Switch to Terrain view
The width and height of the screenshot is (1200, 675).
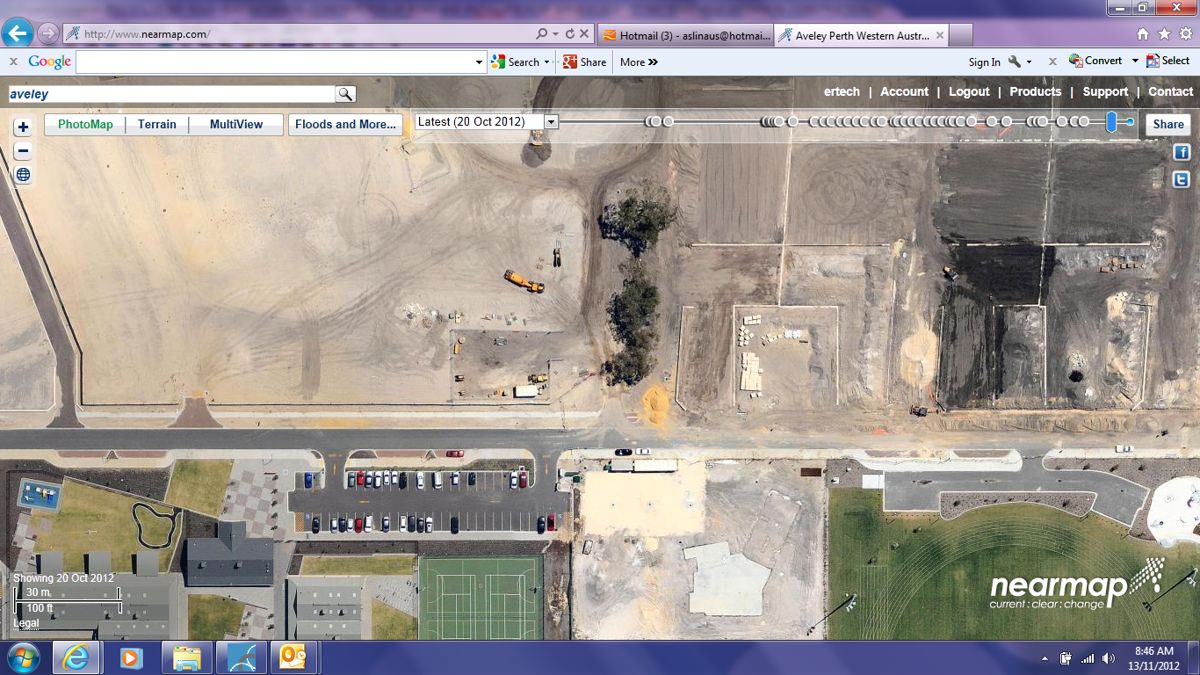[157, 125]
